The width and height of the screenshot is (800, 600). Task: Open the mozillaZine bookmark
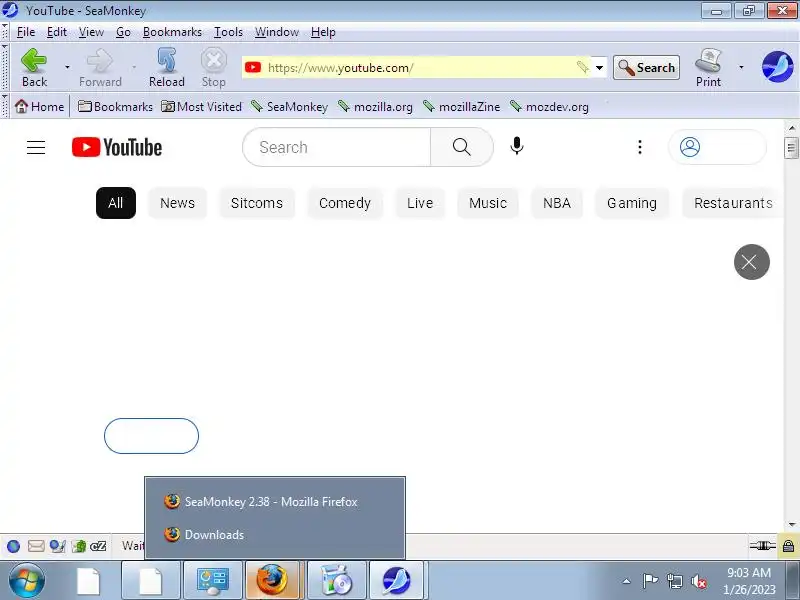coord(462,107)
